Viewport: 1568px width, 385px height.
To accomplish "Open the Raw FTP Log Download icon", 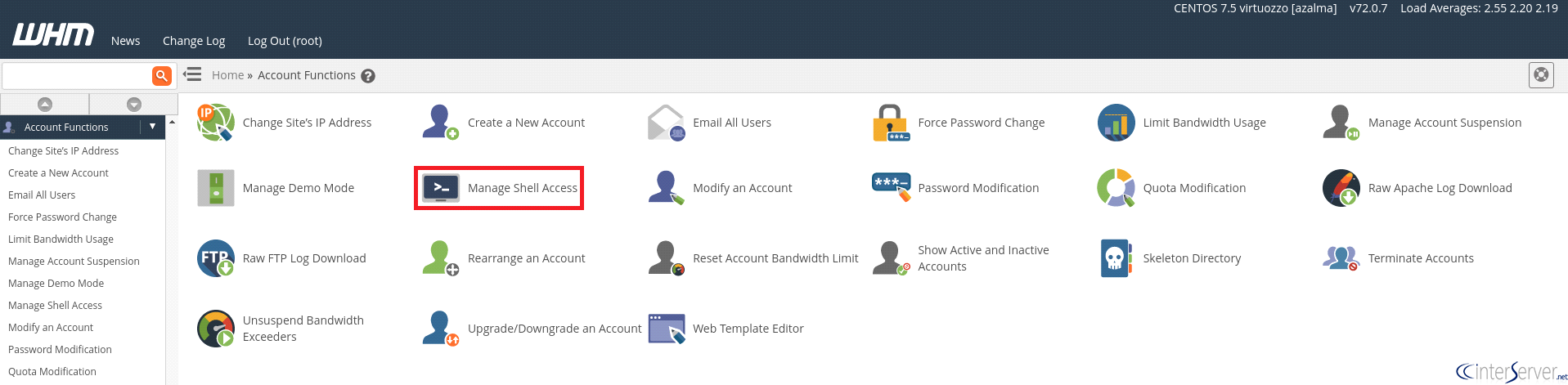I will pyautogui.click(x=216, y=258).
